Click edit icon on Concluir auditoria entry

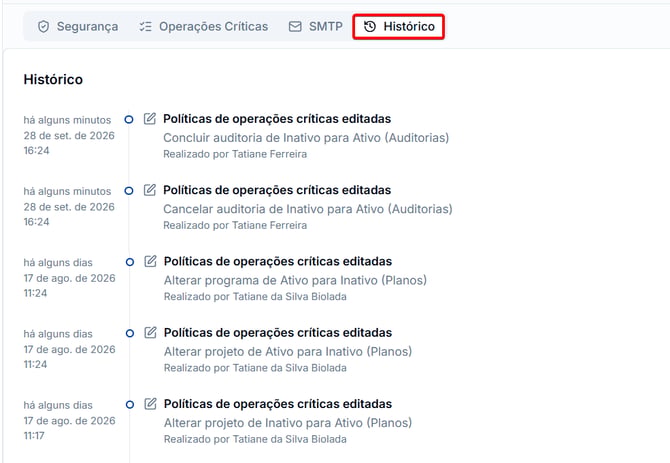point(150,118)
